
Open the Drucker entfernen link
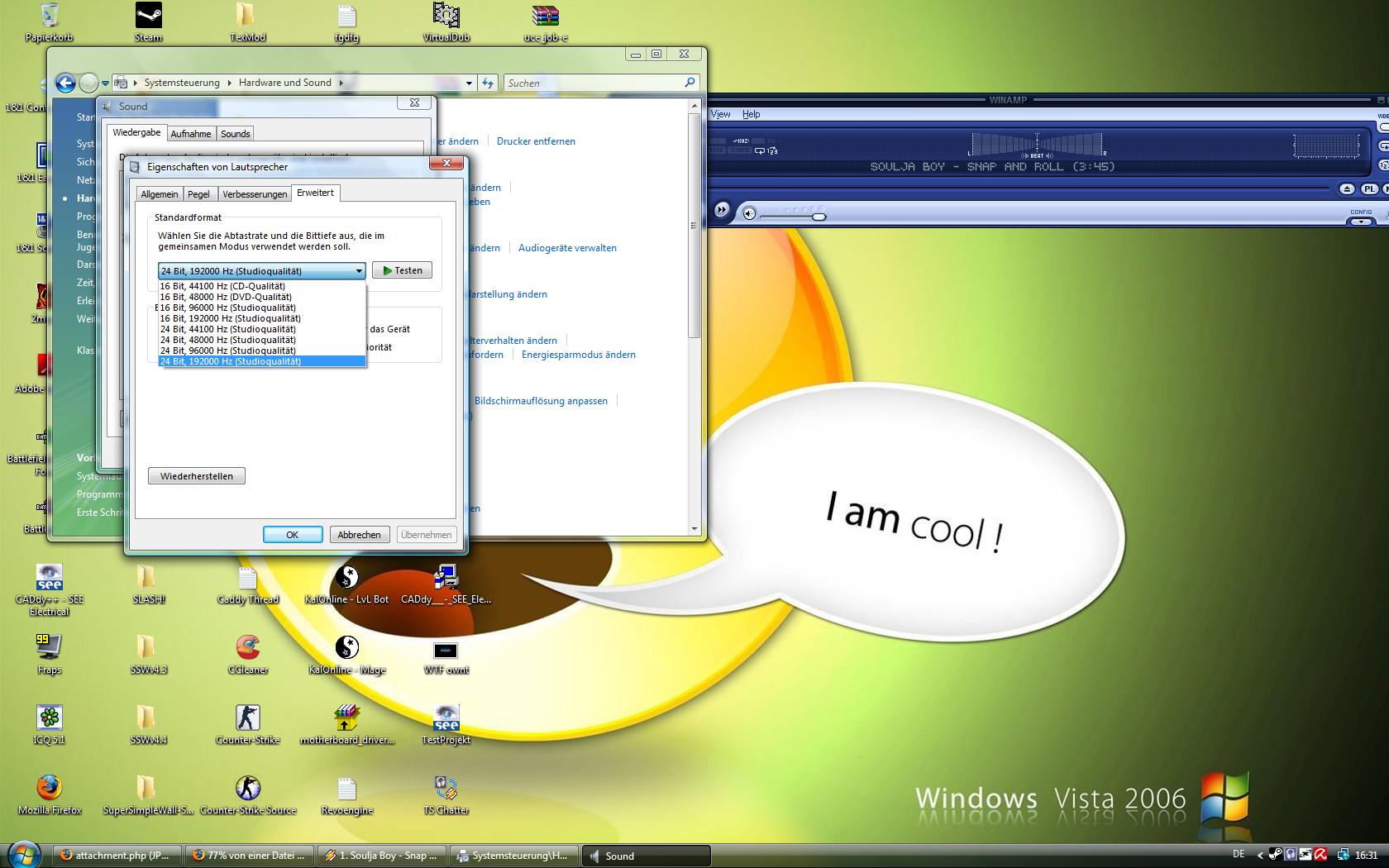click(x=536, y=141)
